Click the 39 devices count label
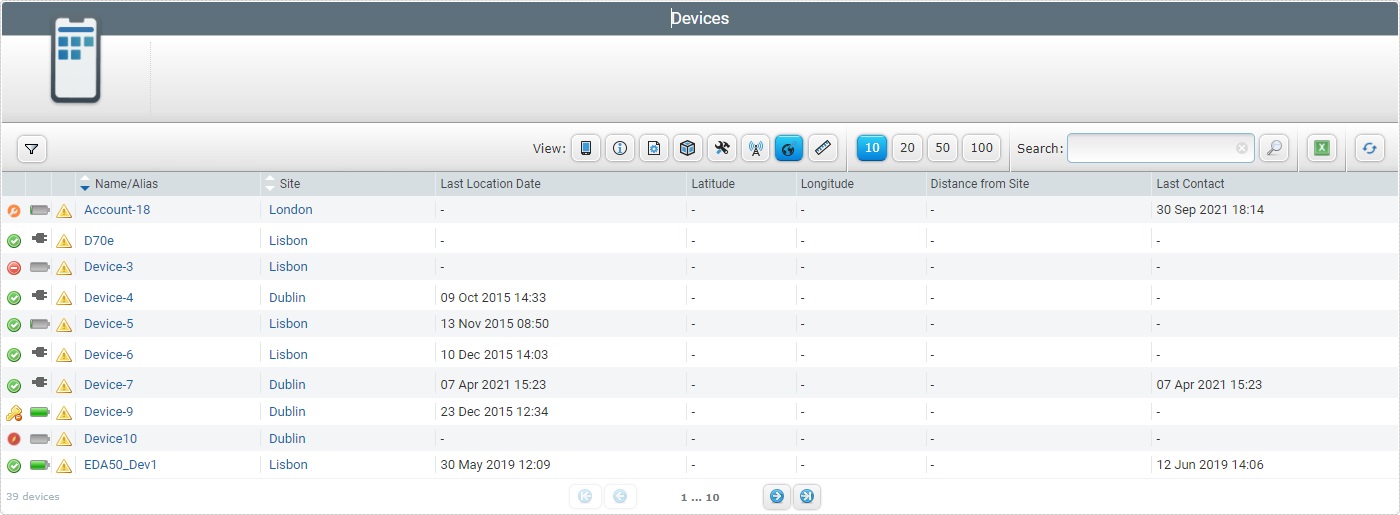1400x515 pixels. pyautogui.click(x=33, y=497)
